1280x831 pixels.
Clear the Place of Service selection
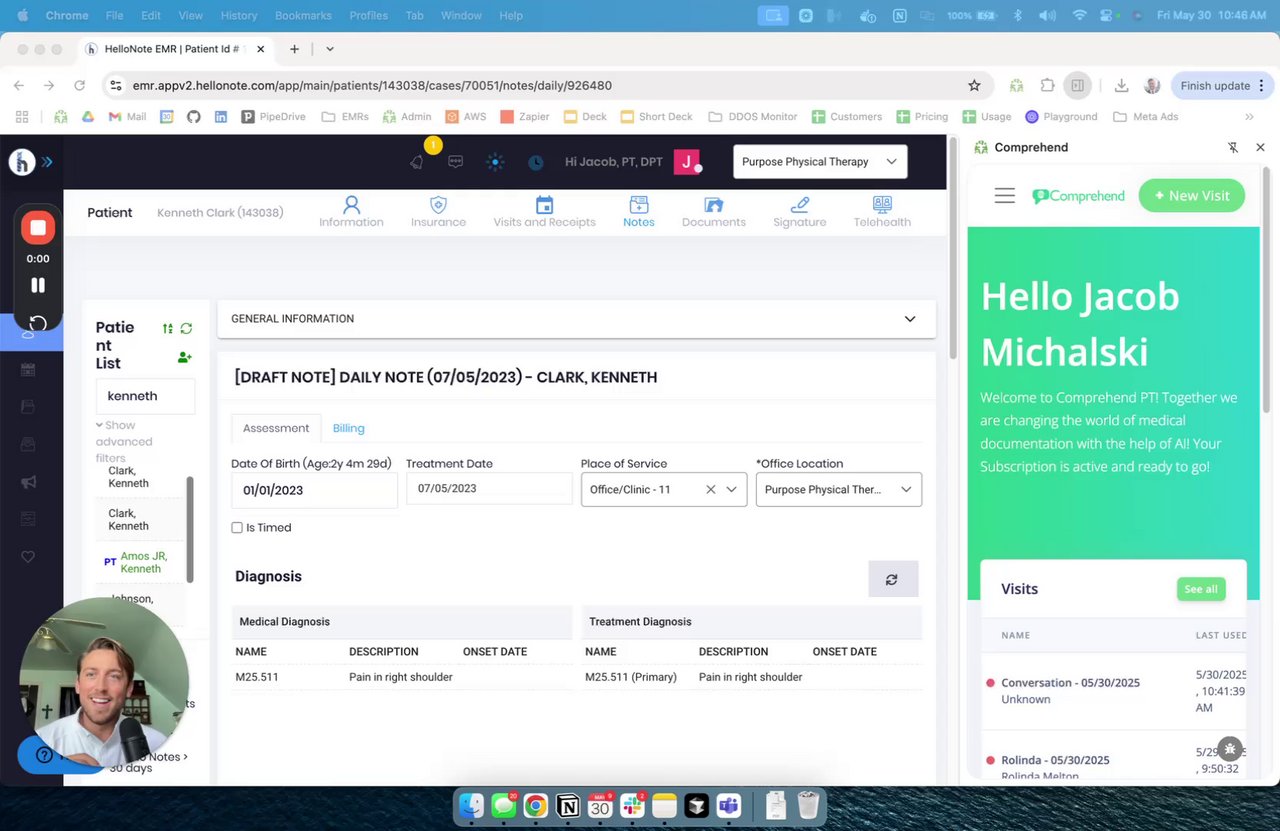(x=710, y=490)
